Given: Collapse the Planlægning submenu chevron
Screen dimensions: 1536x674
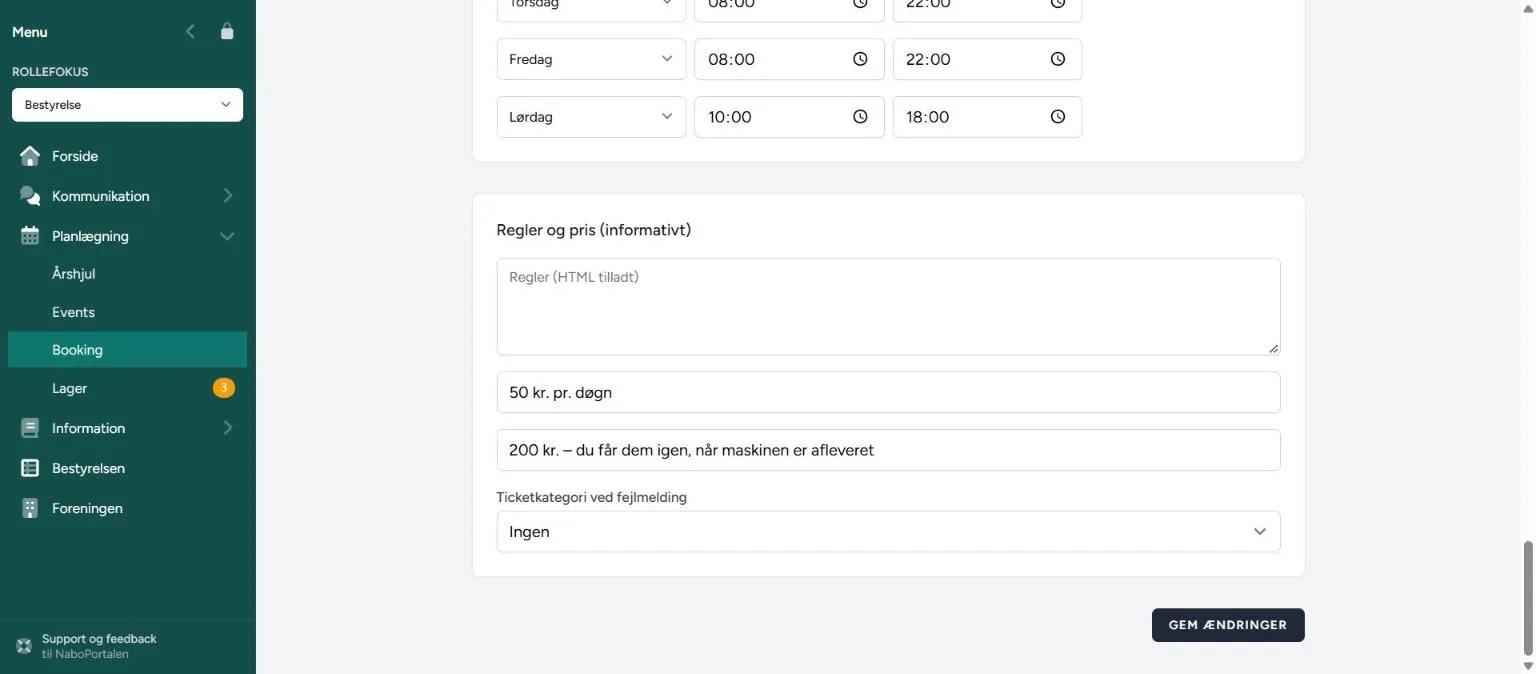Looking at the screenshot, I should tap(227, 236).
